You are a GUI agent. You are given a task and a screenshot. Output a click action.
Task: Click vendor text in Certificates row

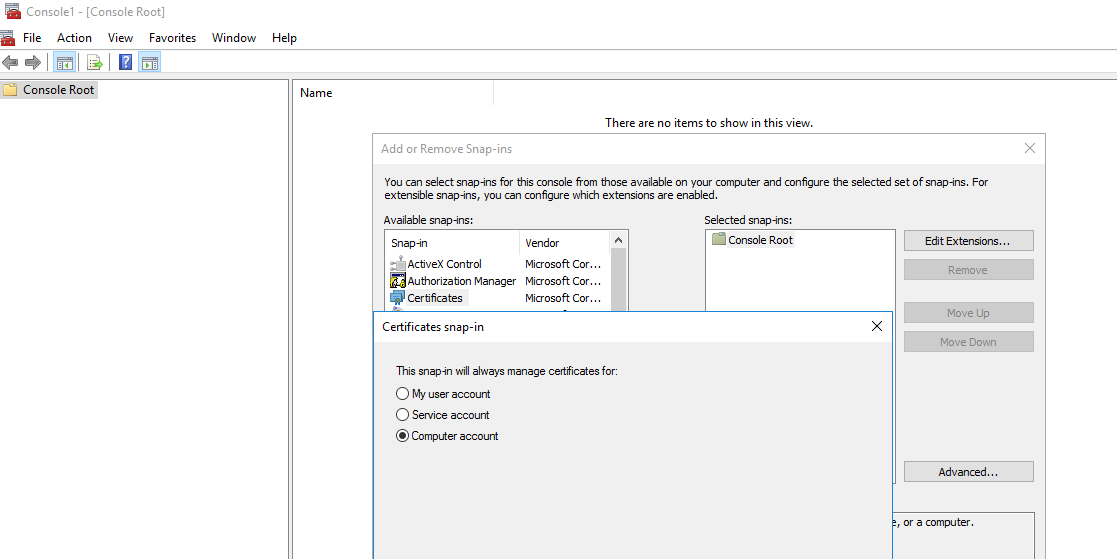pos(563,298)
